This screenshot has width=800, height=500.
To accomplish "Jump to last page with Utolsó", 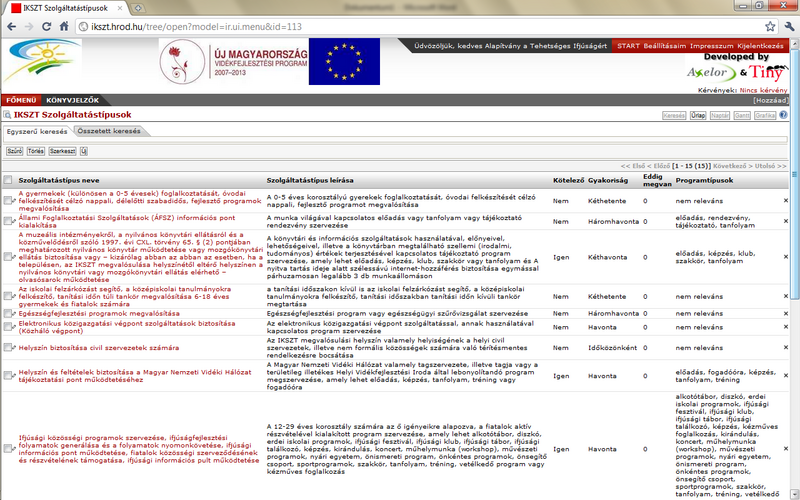I will 770,166.
